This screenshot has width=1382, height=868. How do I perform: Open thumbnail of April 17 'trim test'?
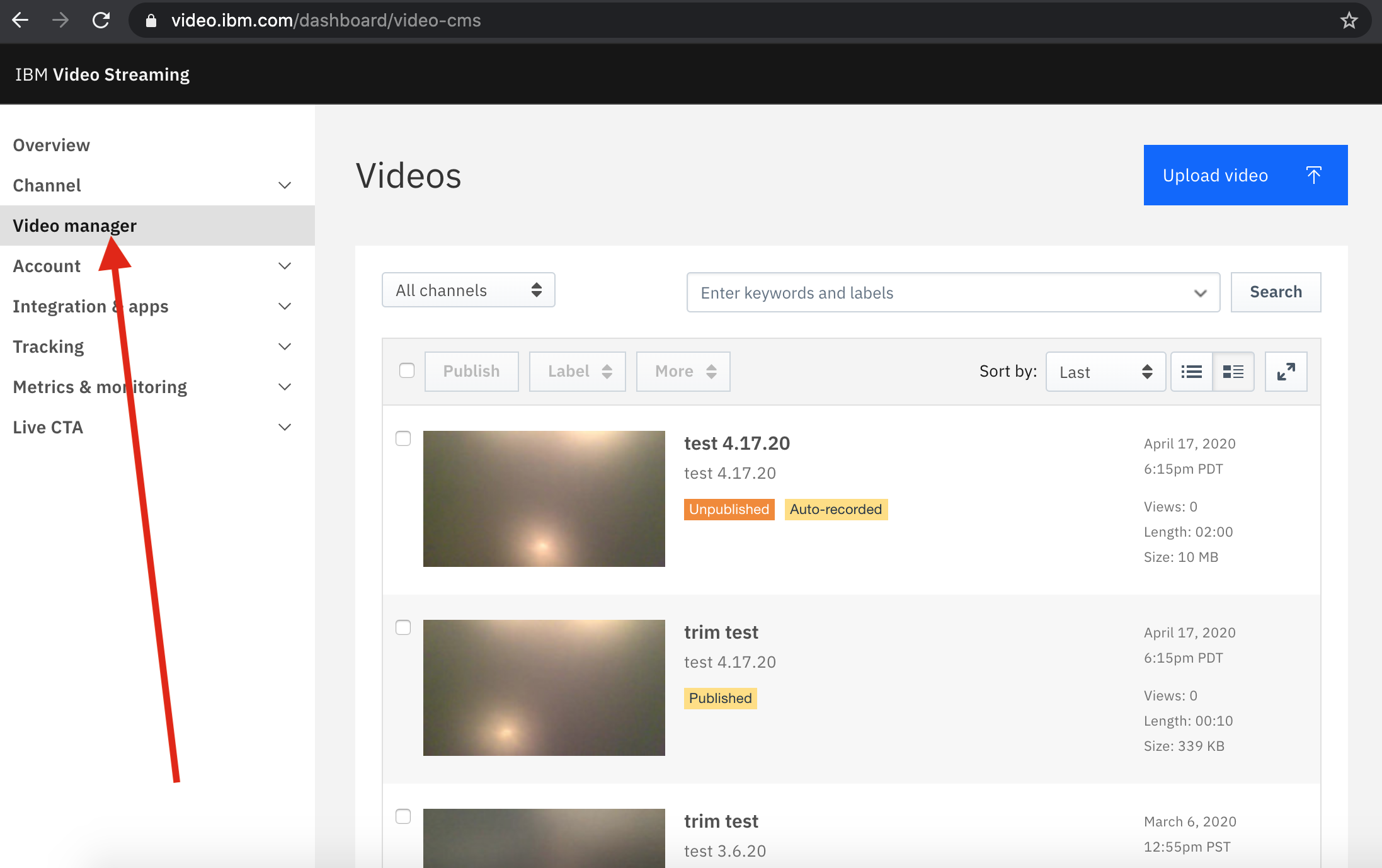click(544, 688)
